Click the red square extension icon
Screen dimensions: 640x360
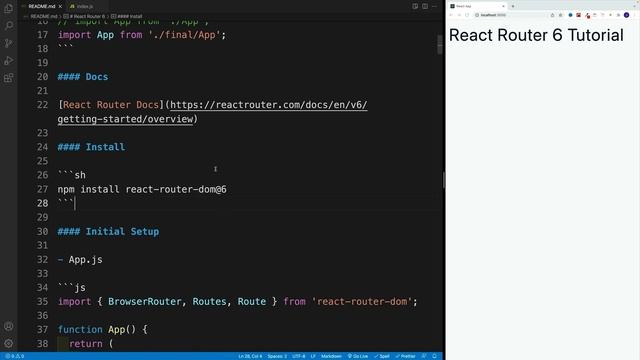578,15
